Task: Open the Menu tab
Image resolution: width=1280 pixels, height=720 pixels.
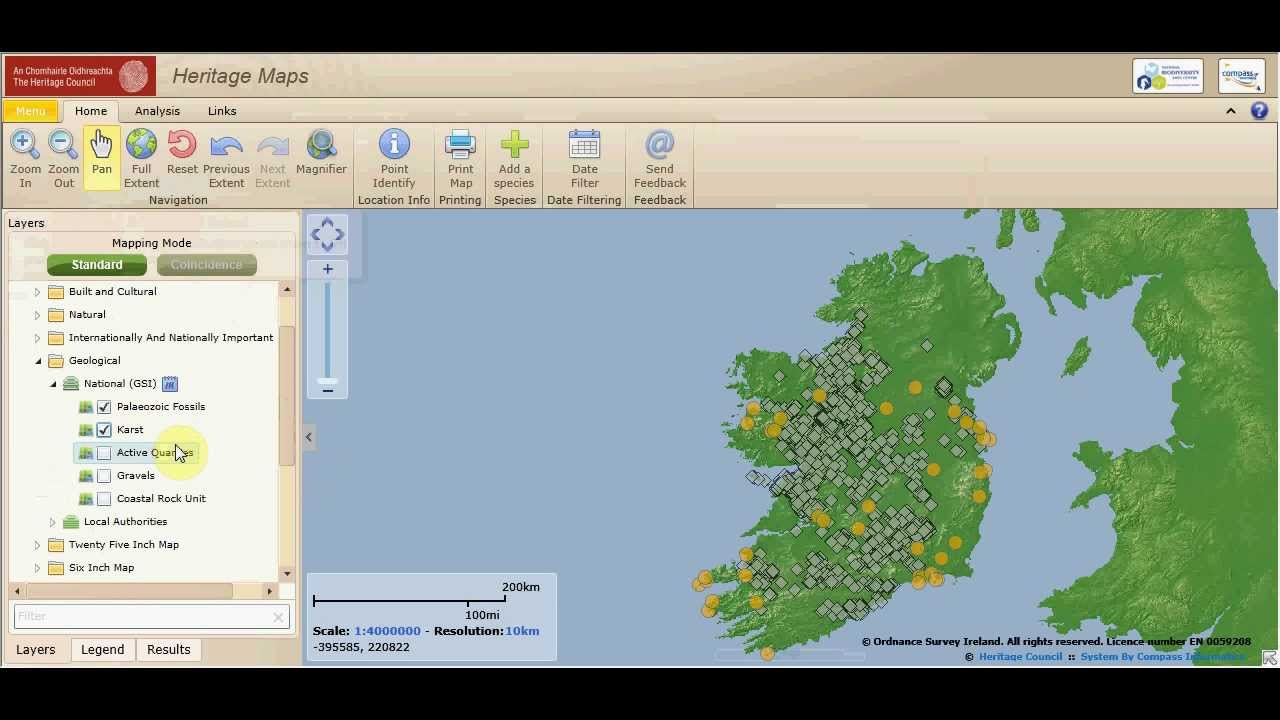Action: point(30,111)
